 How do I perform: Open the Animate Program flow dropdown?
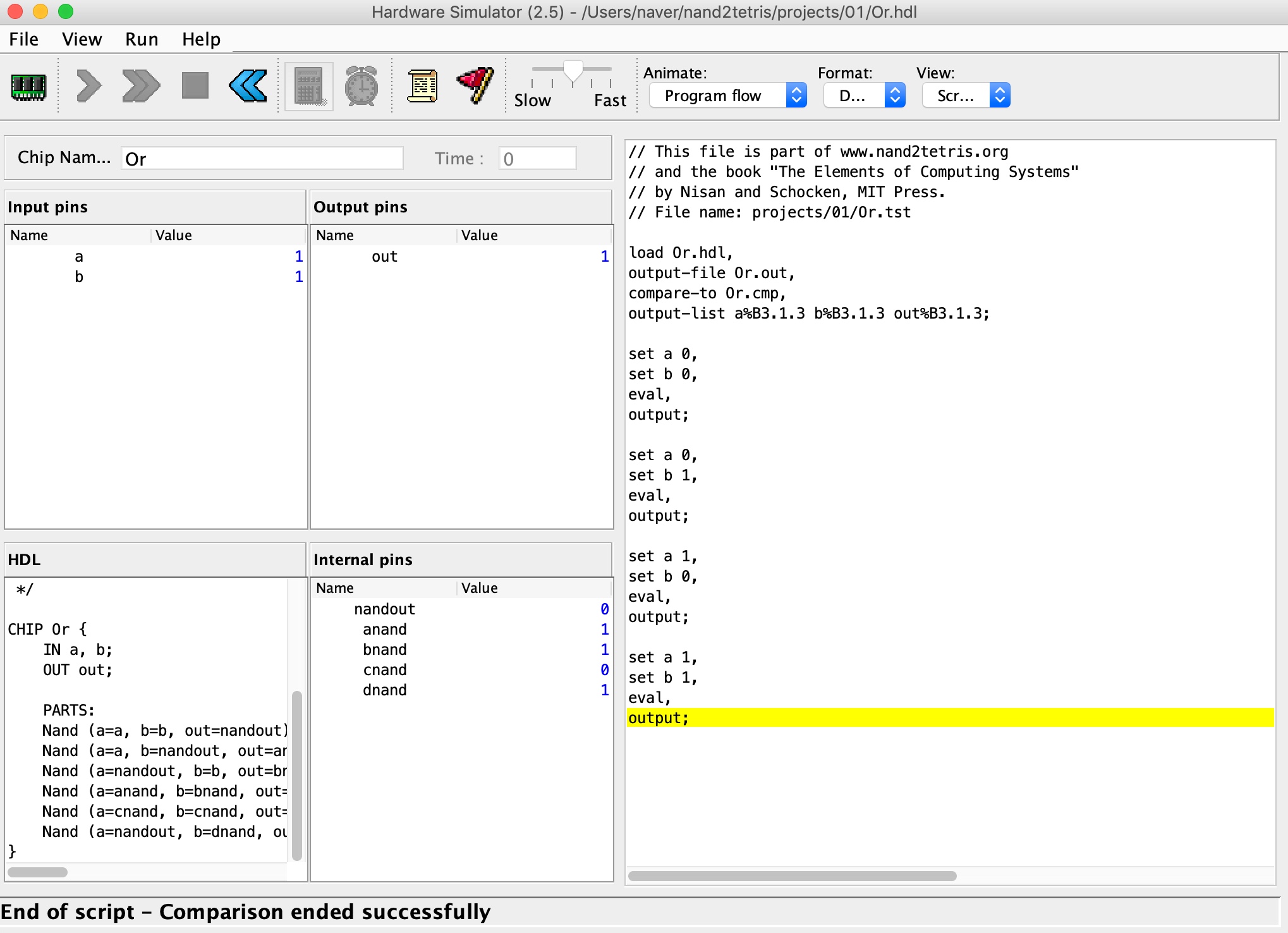(728, 95)
